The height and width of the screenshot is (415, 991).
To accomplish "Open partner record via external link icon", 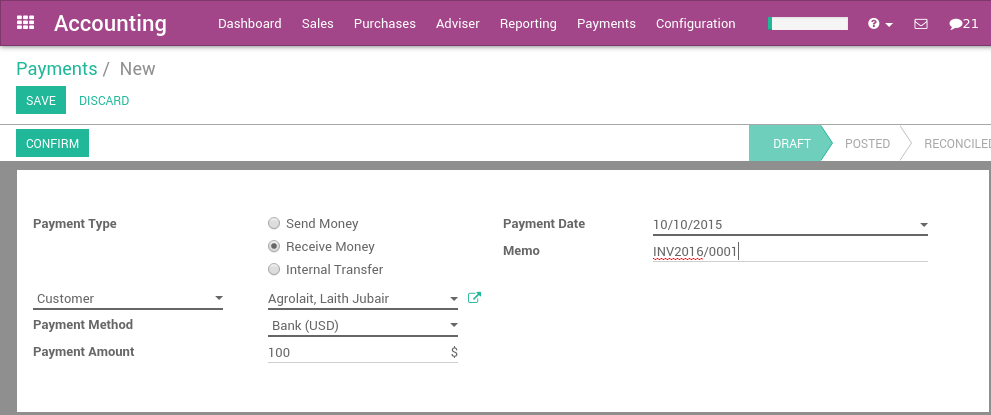I will 475,298.
